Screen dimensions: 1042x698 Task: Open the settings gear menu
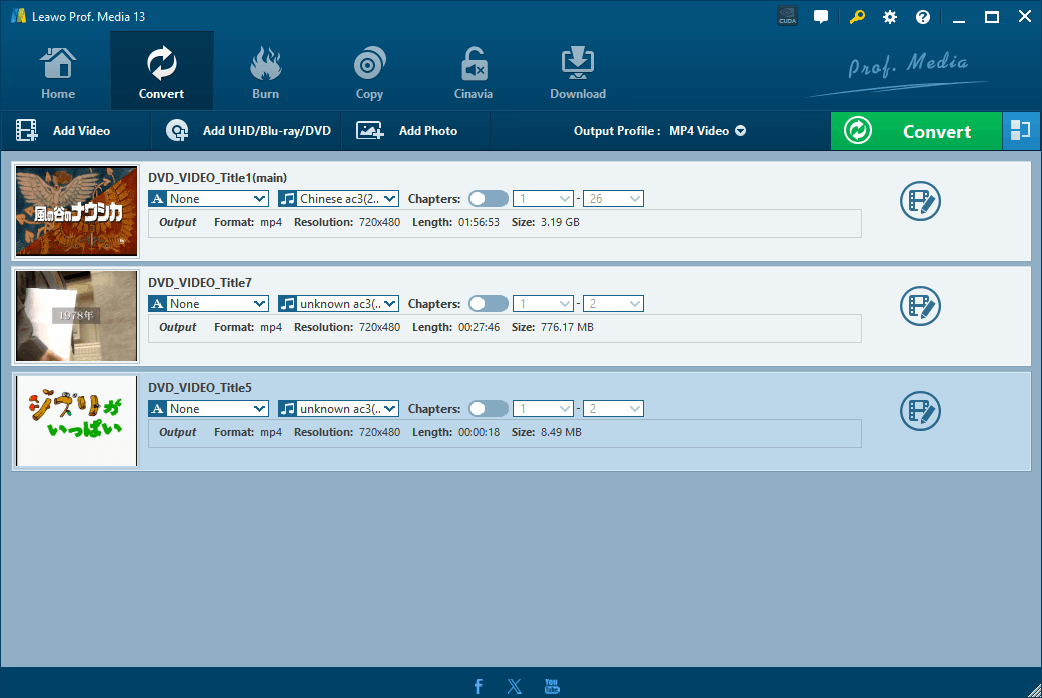point(889,16)
